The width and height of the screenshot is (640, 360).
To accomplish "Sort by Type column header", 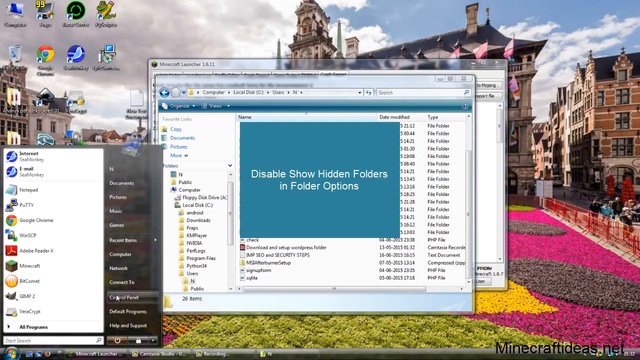I will (x=445, y=117).
